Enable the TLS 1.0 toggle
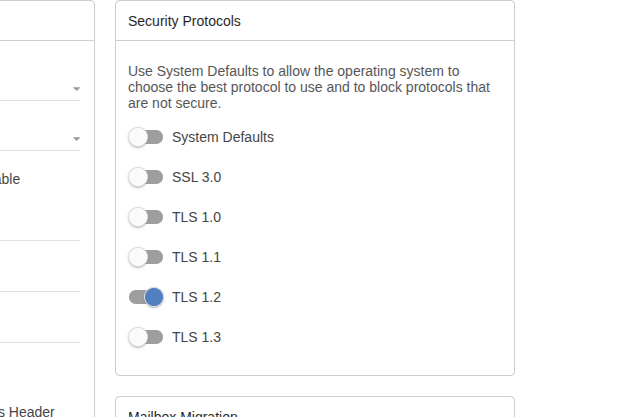This screenshot has height=417, width=640. pos(146,217)
